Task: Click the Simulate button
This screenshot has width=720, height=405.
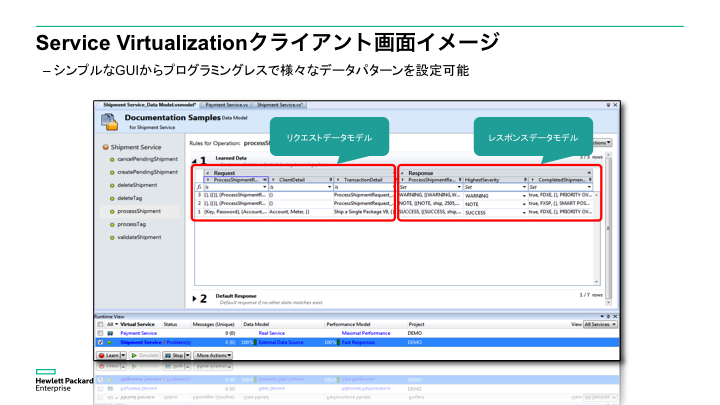Action: (145, 355)
